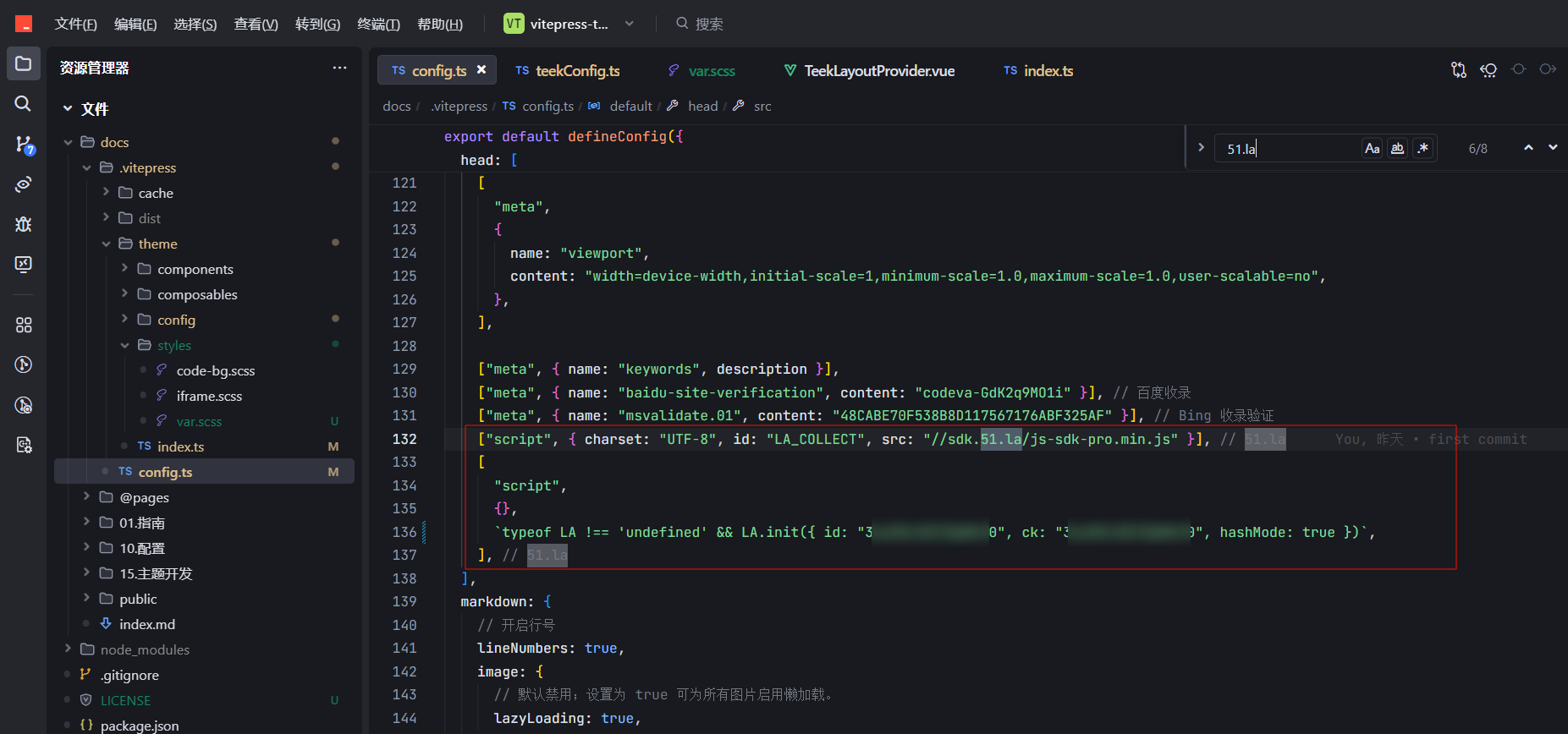The image size is (1568, 734).
Task: Open the 帮助(H) menu
Action: 440,24
